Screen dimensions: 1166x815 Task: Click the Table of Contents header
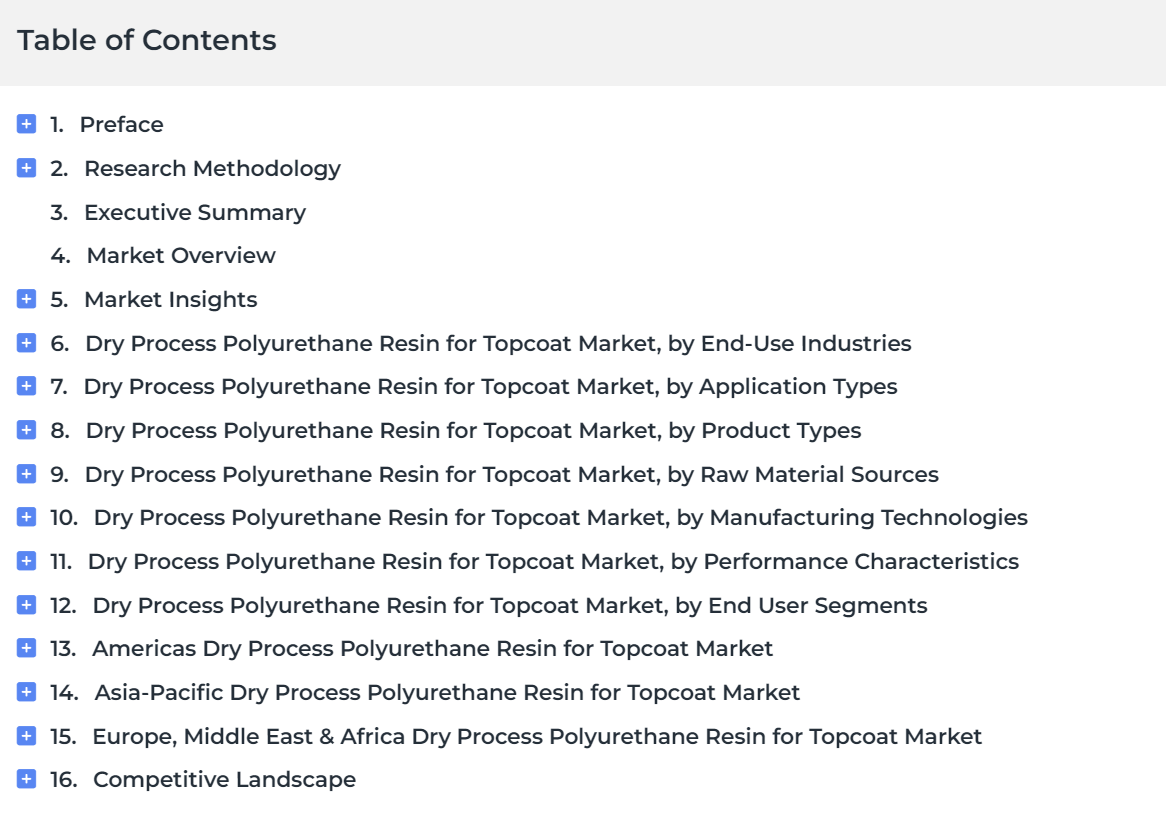146,40
